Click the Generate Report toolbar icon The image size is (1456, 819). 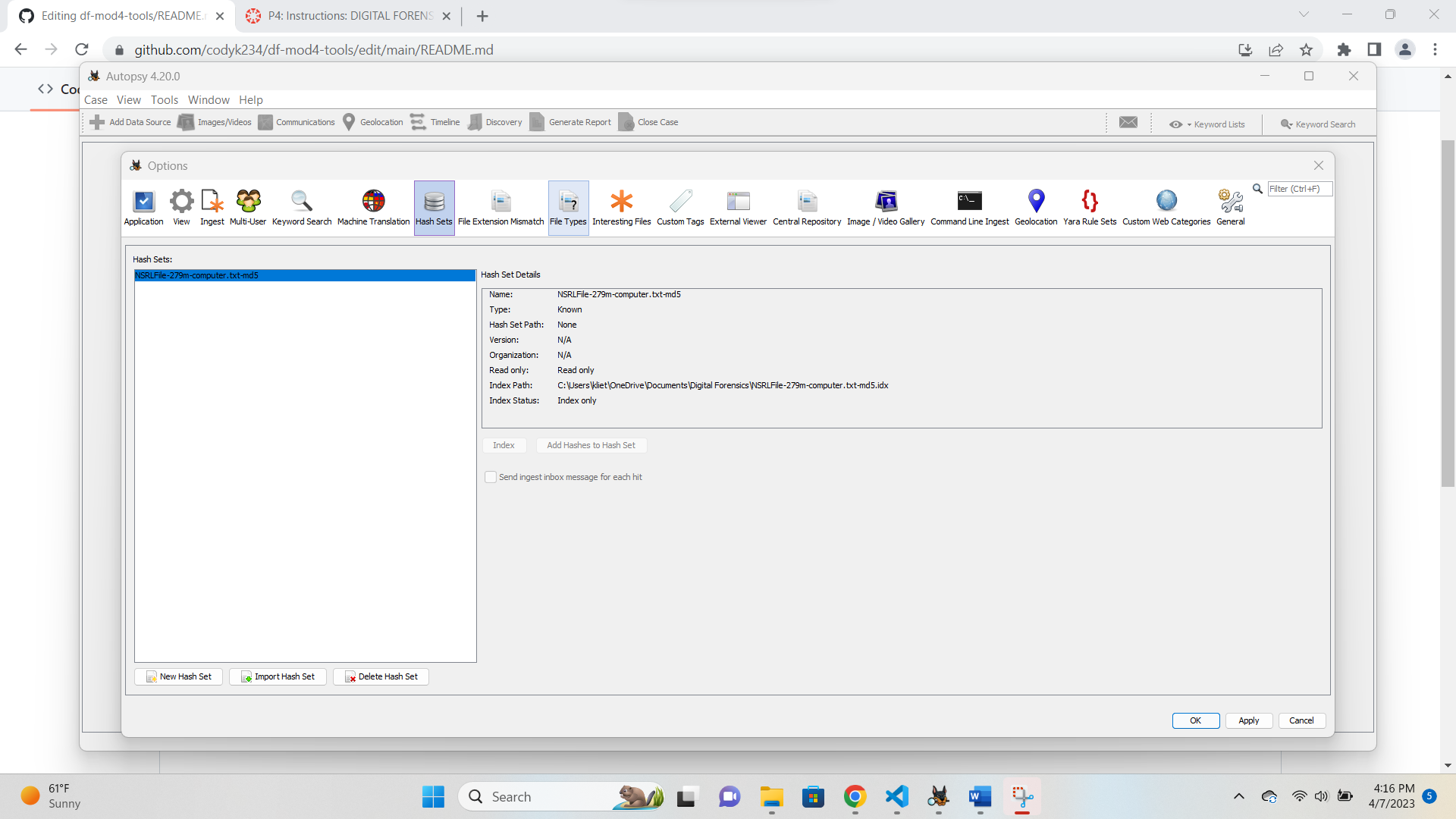tap(570, 121)
